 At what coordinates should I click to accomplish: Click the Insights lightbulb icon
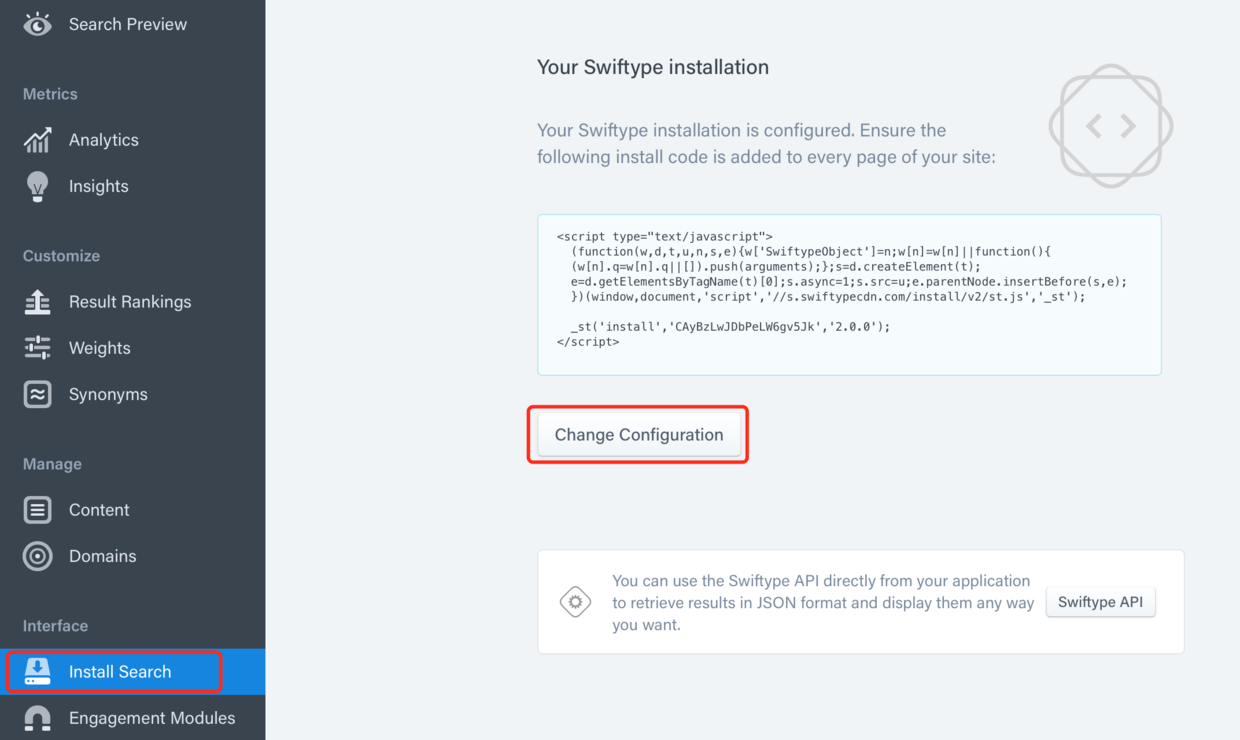click(36, 186)
